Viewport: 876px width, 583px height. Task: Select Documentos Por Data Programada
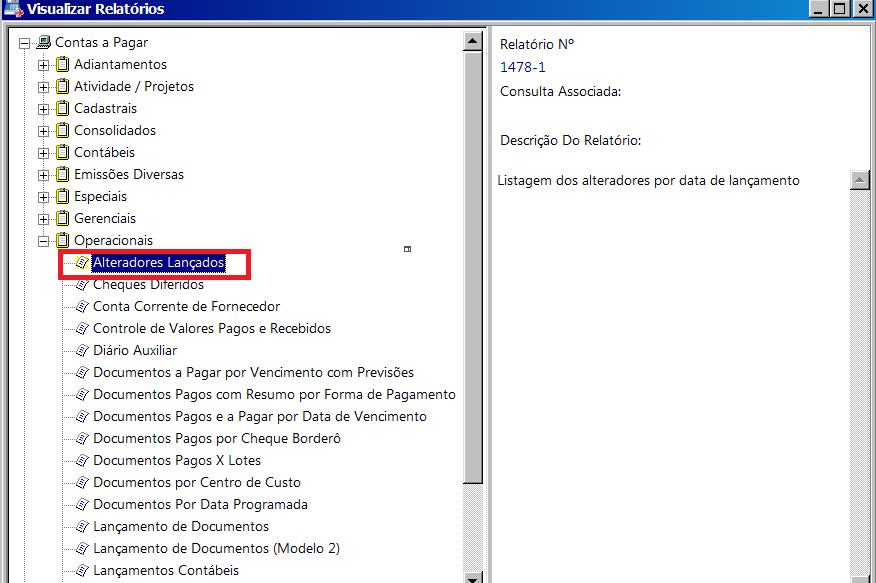[201, 504]
